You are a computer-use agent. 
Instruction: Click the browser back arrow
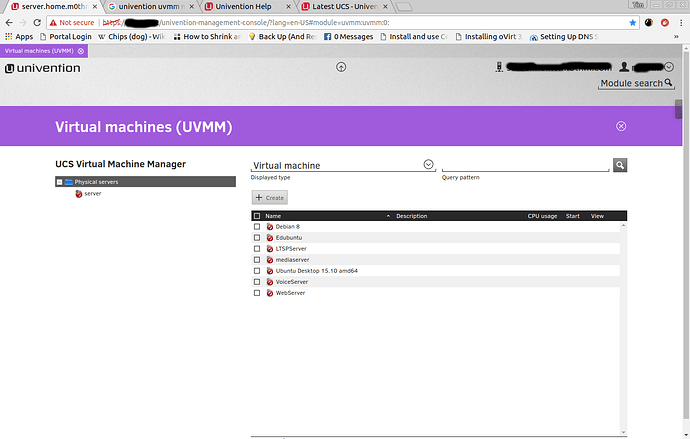(x=9, y=22)
